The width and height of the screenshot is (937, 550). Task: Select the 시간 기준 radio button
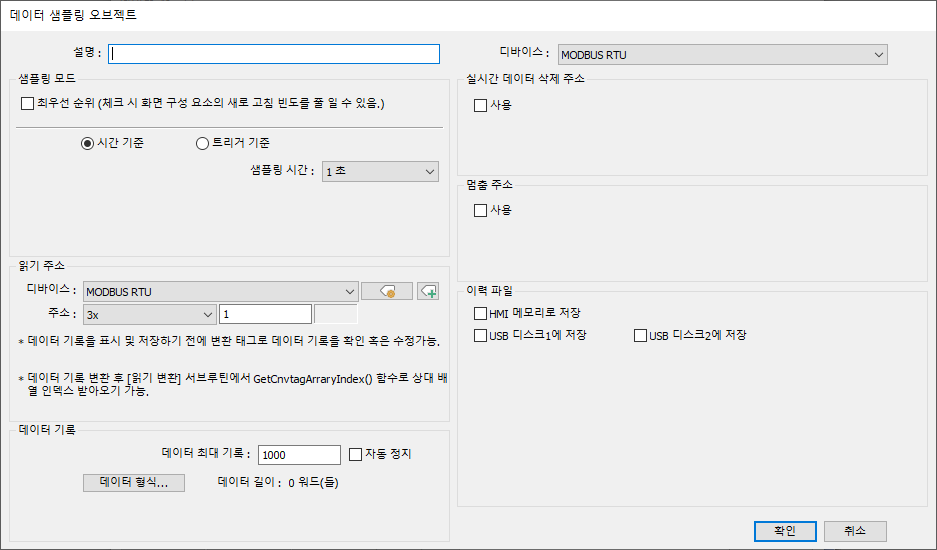tap(87, 143)
